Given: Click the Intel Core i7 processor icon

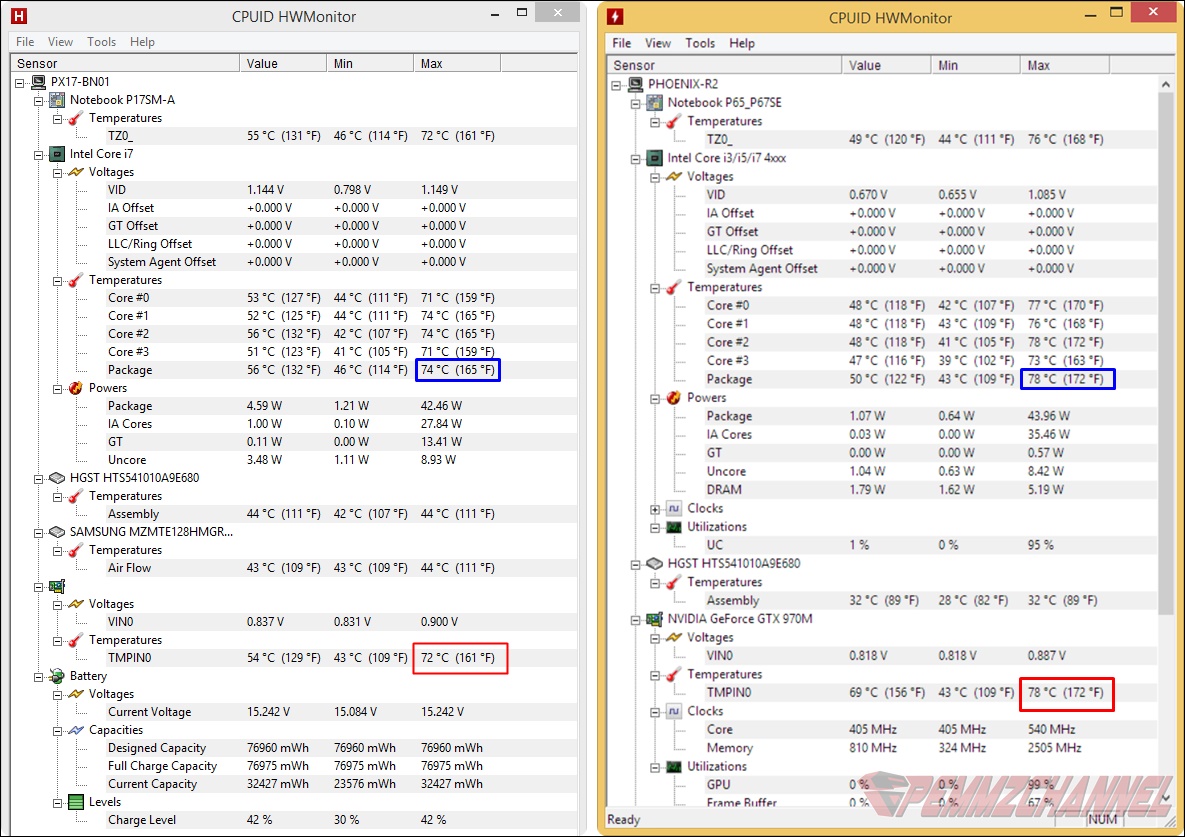Looking at the screenshot, I should (x=57, y=154).
